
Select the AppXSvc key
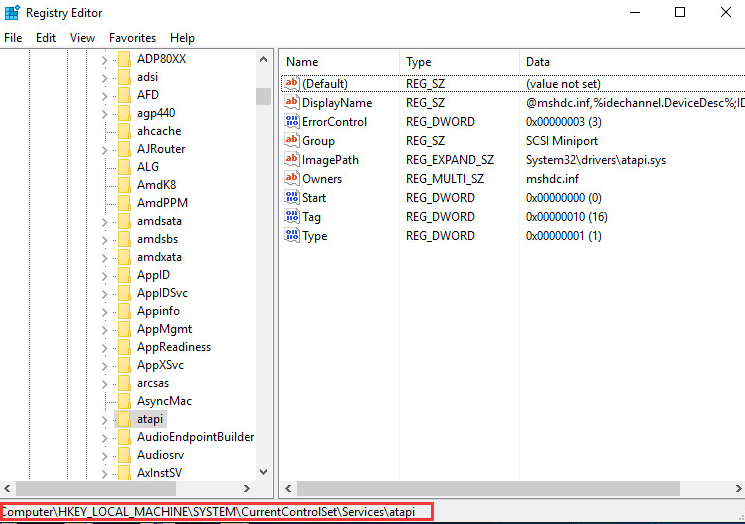coord(160,365)
